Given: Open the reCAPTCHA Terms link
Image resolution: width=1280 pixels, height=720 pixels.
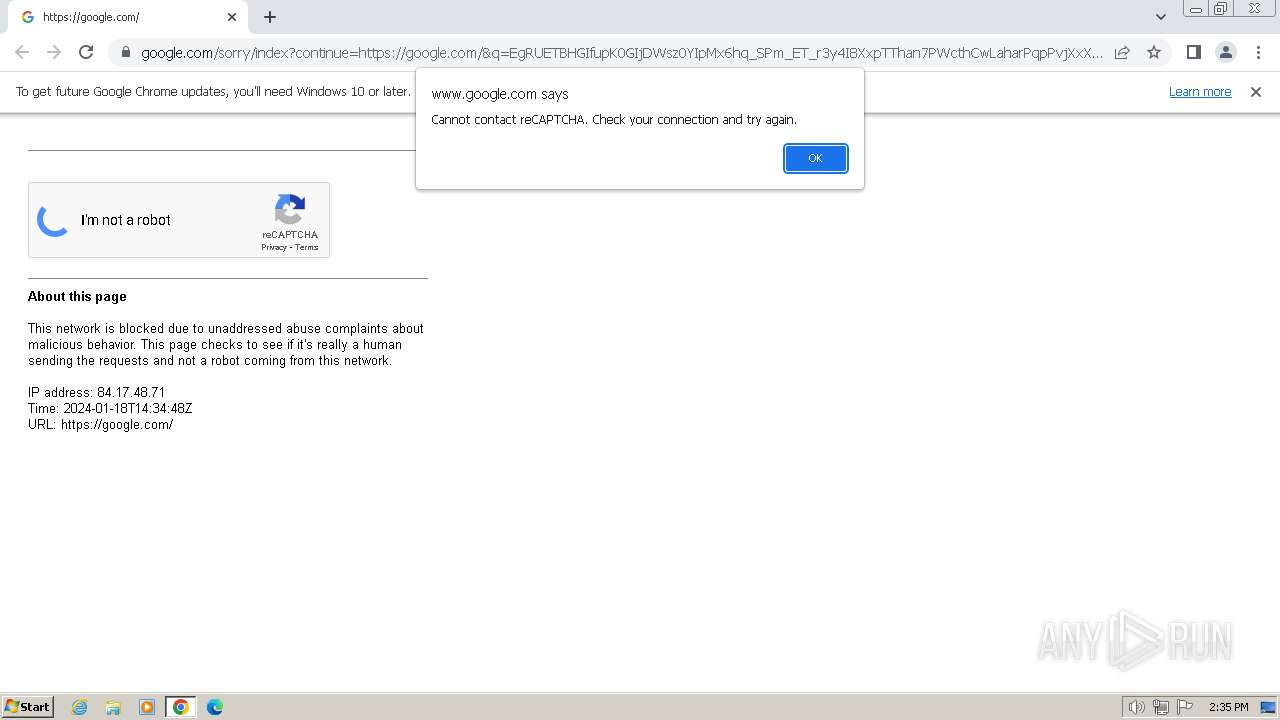Looking at the screenshot, I should (x=306, y=247).
